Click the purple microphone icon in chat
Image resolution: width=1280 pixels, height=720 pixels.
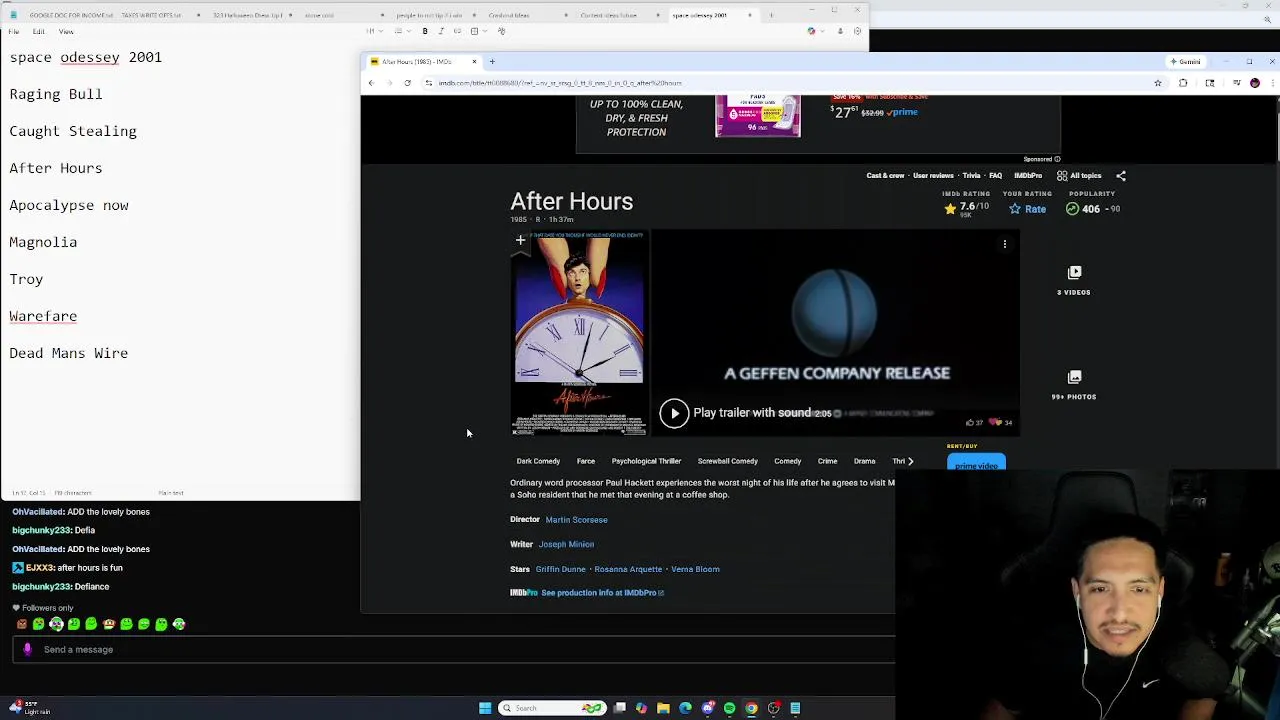pyautogui.click(x=27, y=649)
